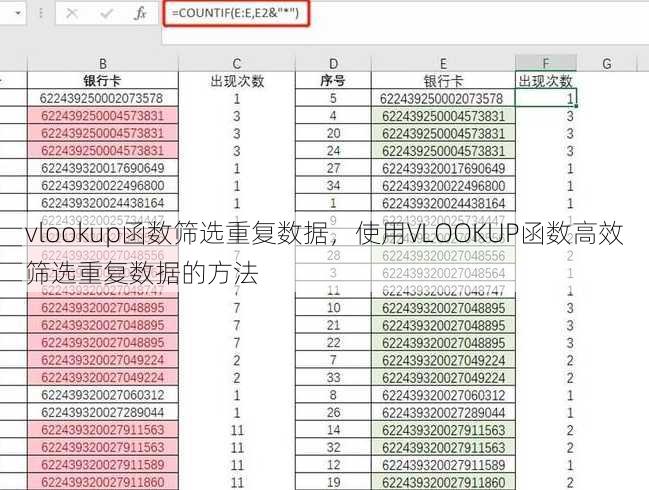Select column E by its header
Viewport: 649px width, 490px height.
443,63
